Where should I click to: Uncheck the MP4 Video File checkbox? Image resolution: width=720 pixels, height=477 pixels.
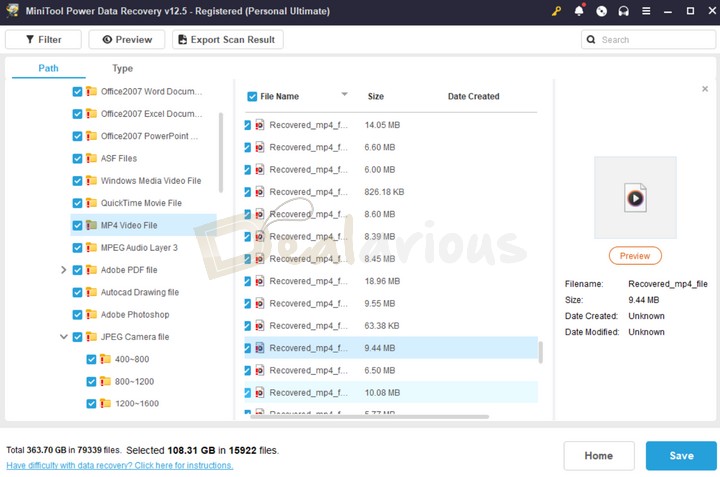point(77,225)
